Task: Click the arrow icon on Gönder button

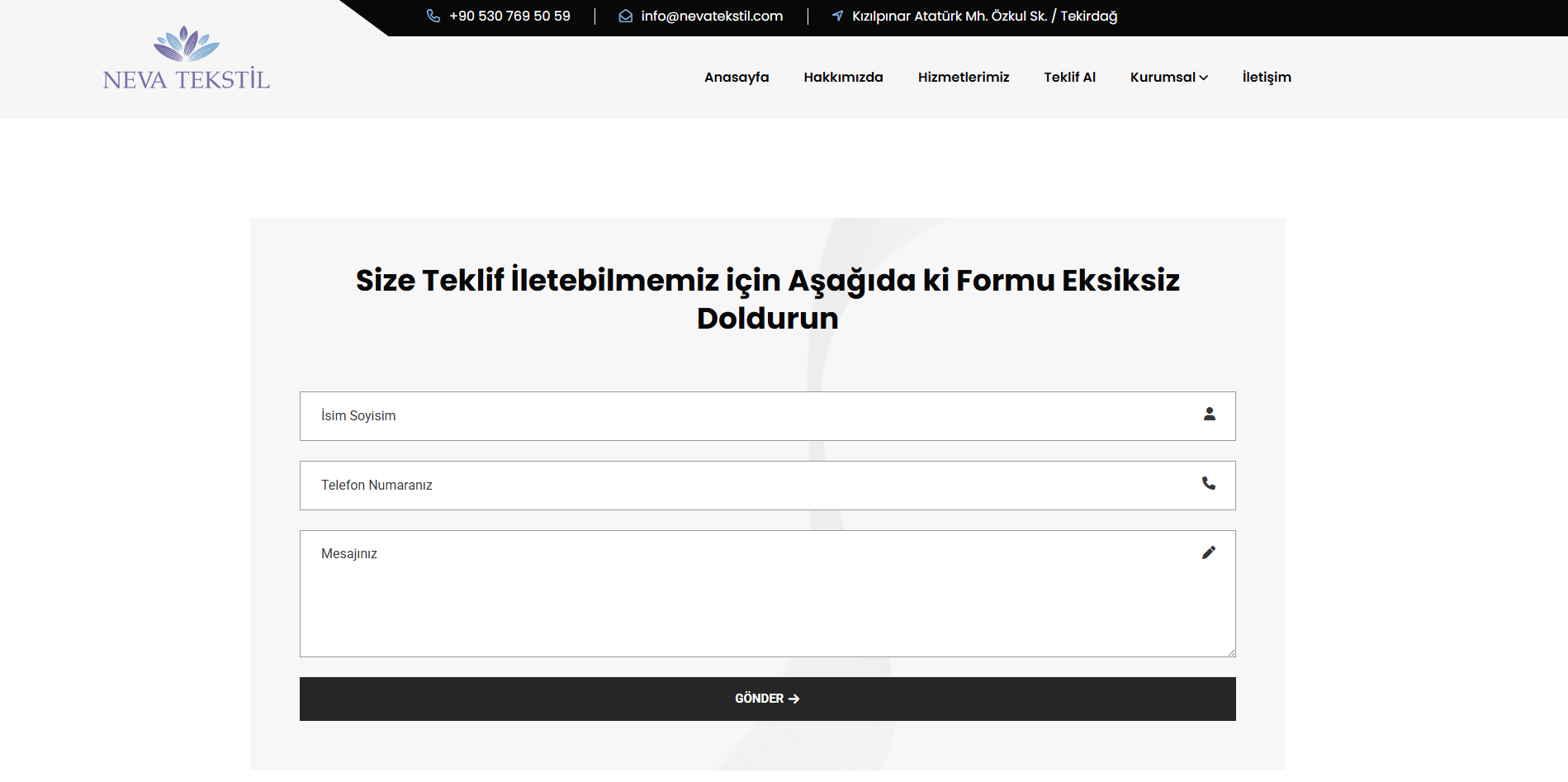Action: point(794,699)
